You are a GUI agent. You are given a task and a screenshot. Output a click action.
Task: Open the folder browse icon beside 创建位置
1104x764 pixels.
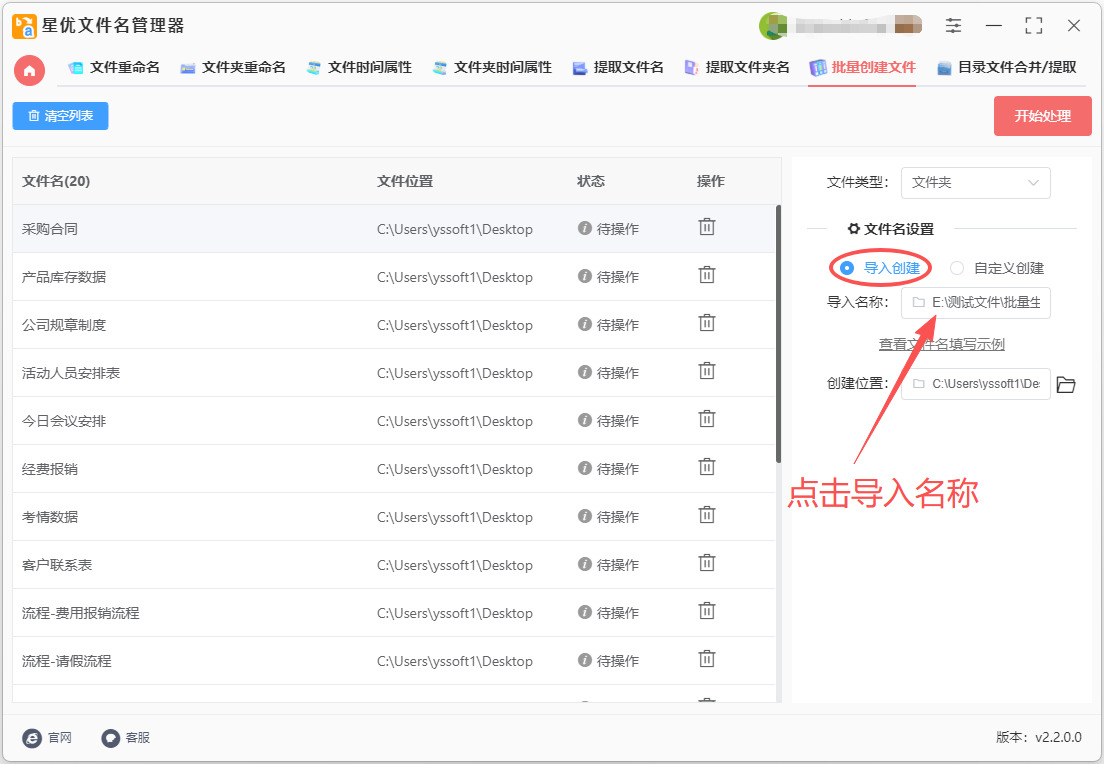coord(1066,384)
